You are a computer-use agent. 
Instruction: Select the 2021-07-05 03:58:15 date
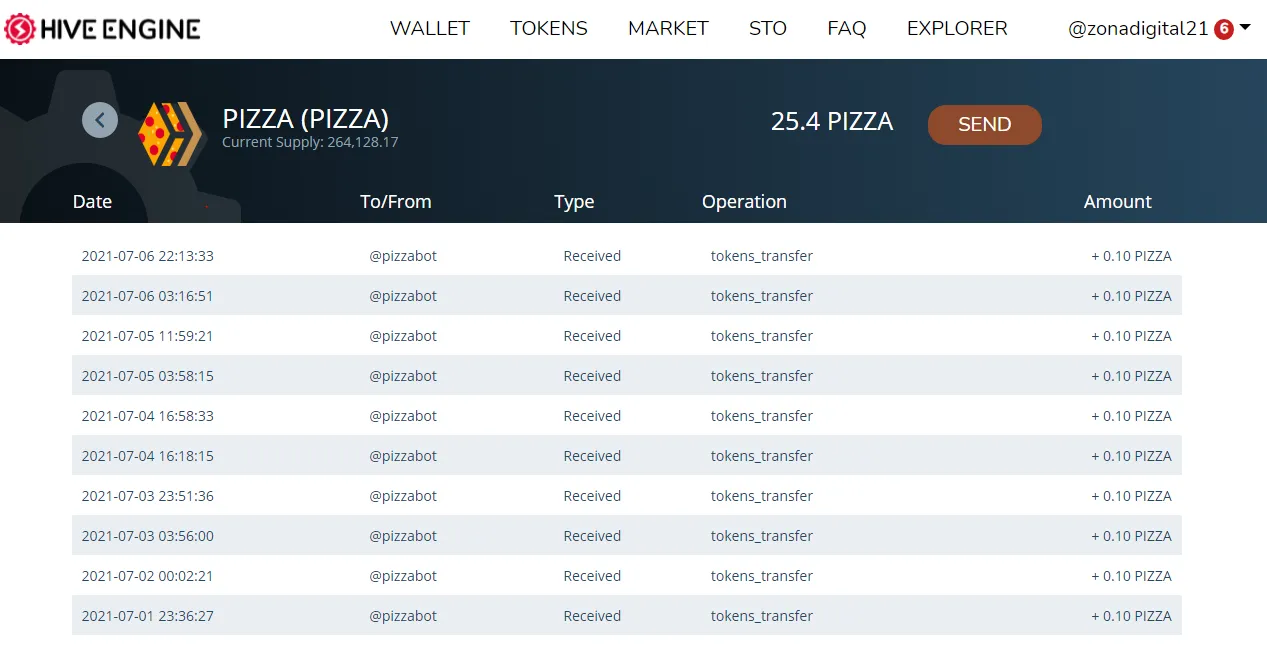click(148, 376)
